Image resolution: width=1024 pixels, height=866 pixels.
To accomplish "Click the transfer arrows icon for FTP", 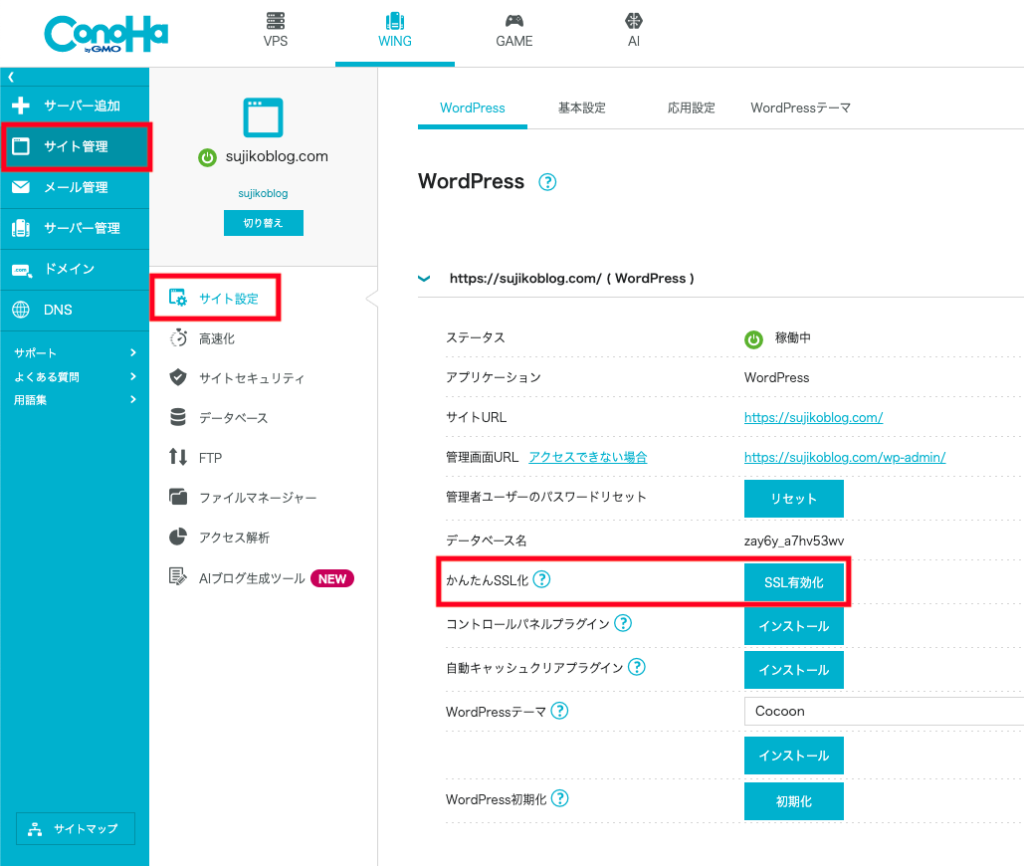I will tap(178, 457).
